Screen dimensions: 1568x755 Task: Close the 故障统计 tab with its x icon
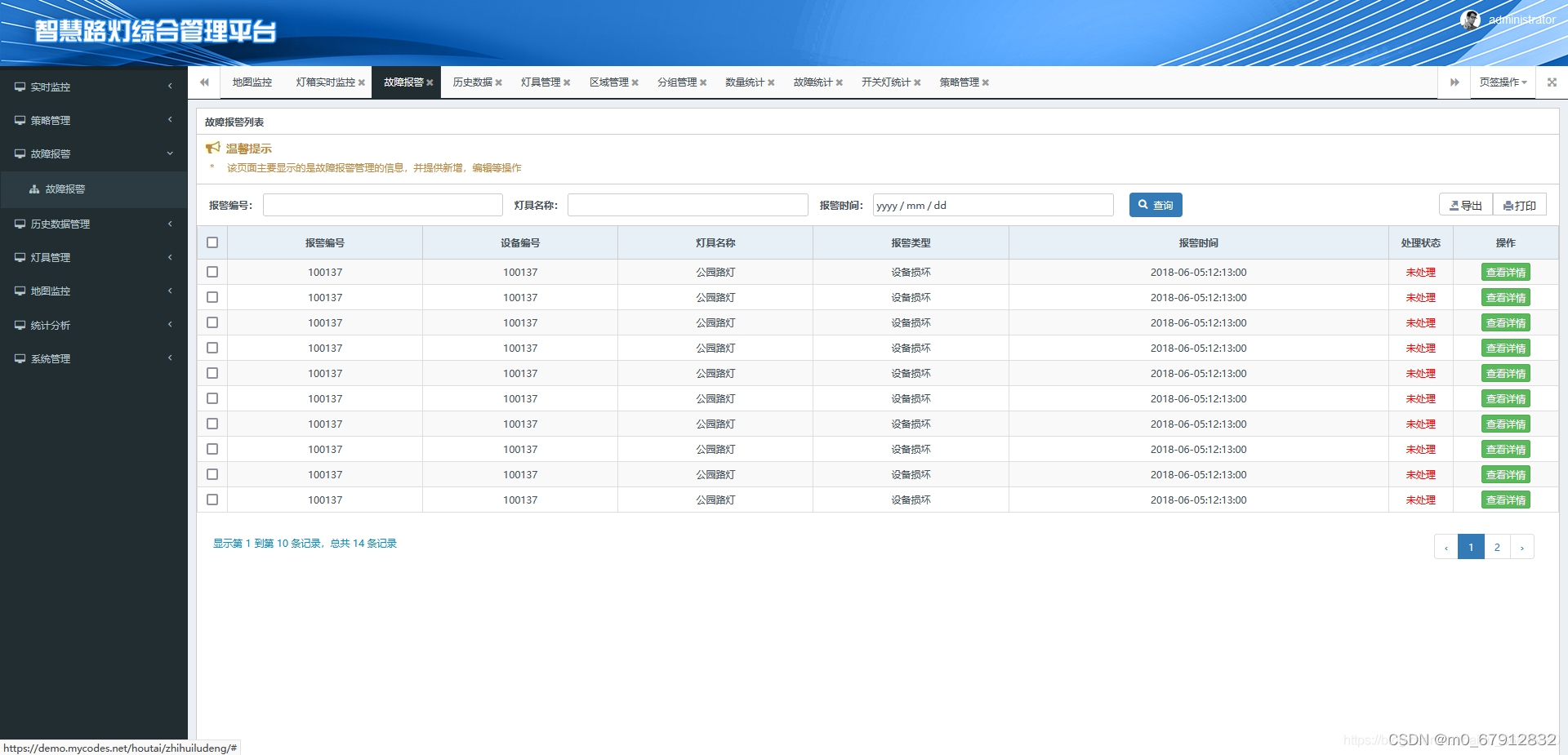839,82
